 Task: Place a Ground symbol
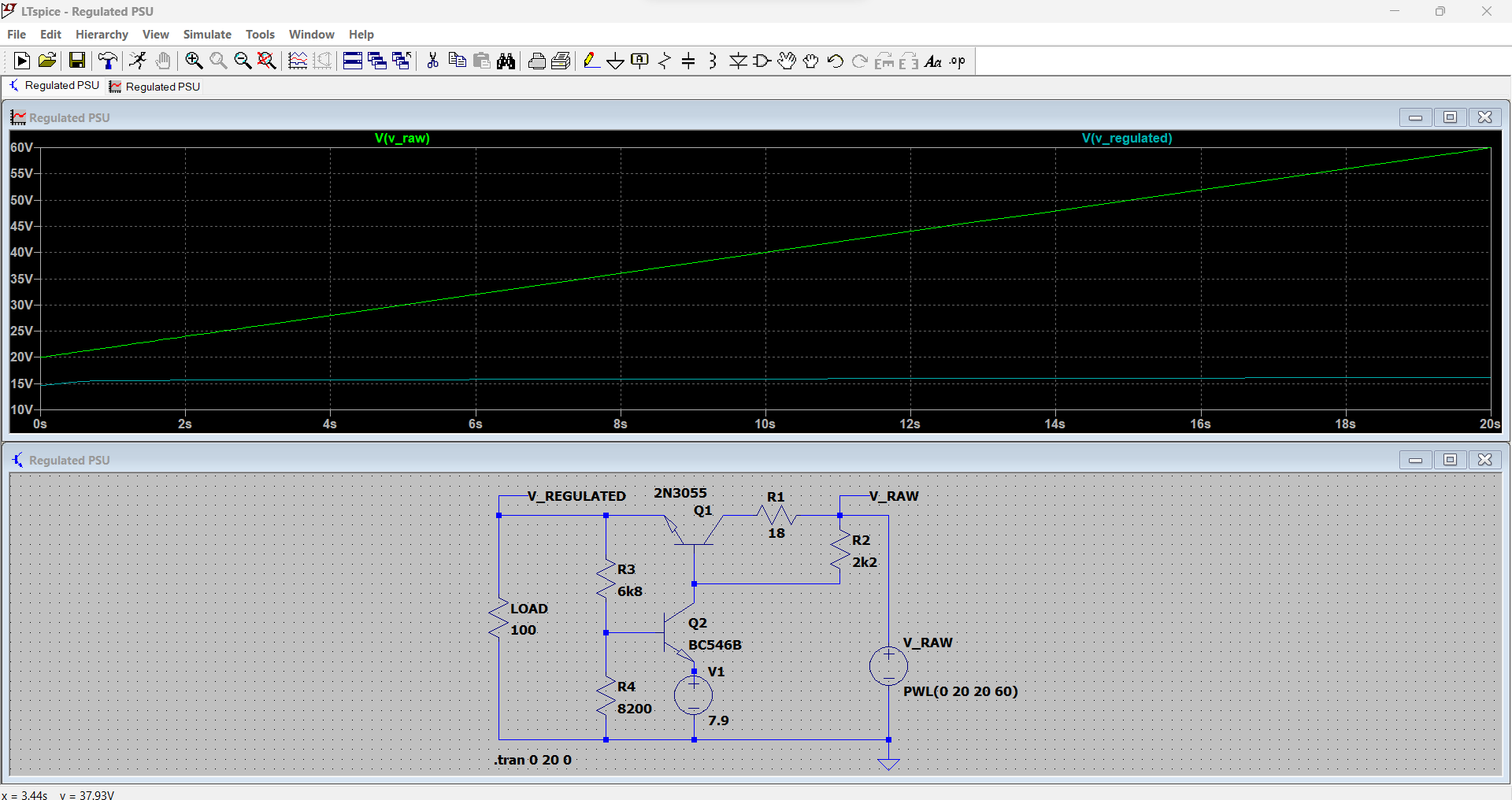(616, 61)
